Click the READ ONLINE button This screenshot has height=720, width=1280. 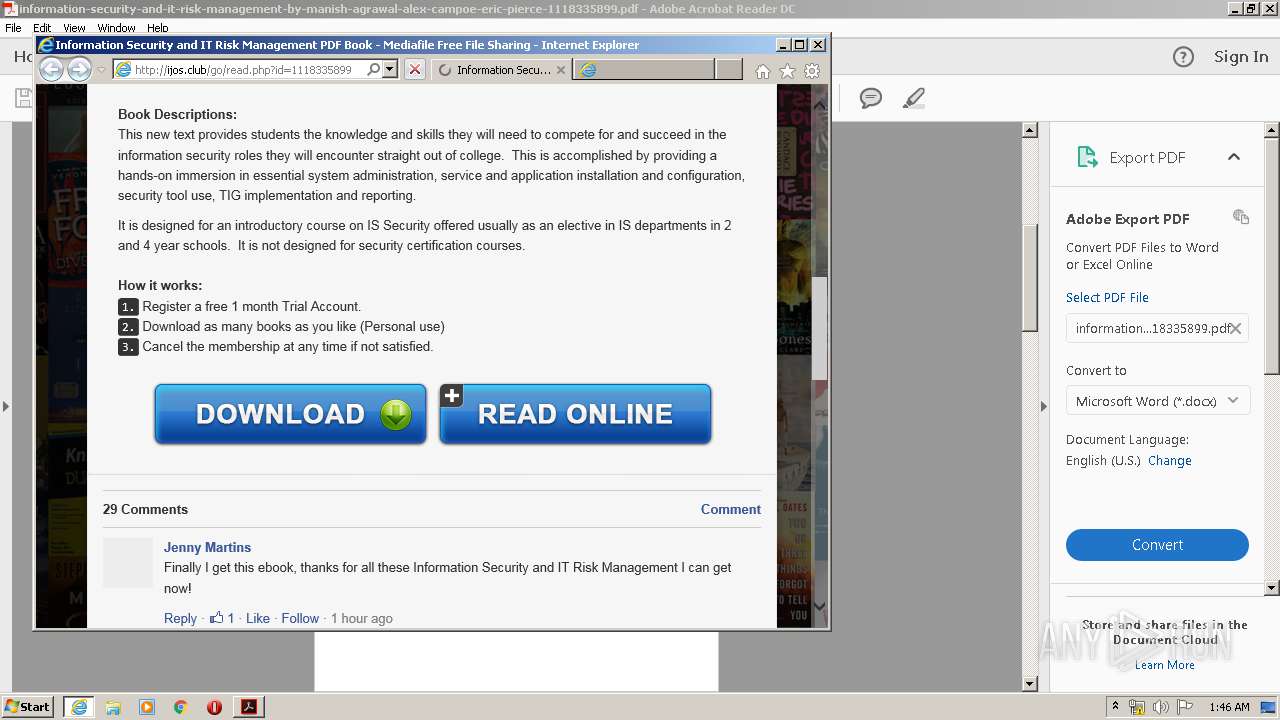[x=575, y=414]
